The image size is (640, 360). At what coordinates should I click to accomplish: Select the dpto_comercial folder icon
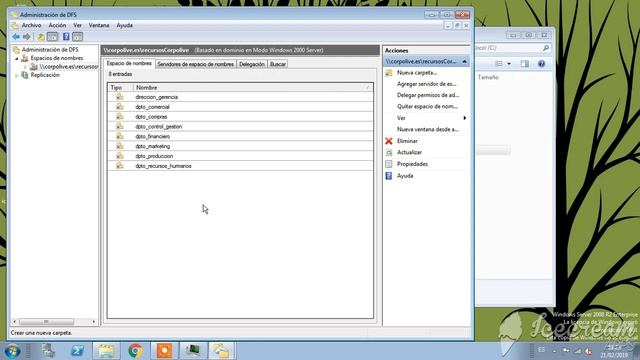[119, 107]
